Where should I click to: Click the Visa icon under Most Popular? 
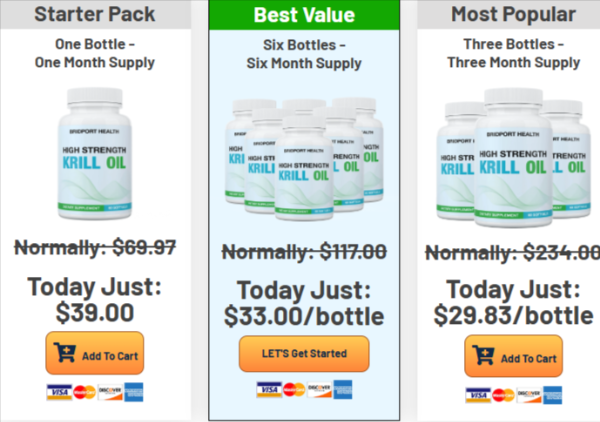coord(476,392)
